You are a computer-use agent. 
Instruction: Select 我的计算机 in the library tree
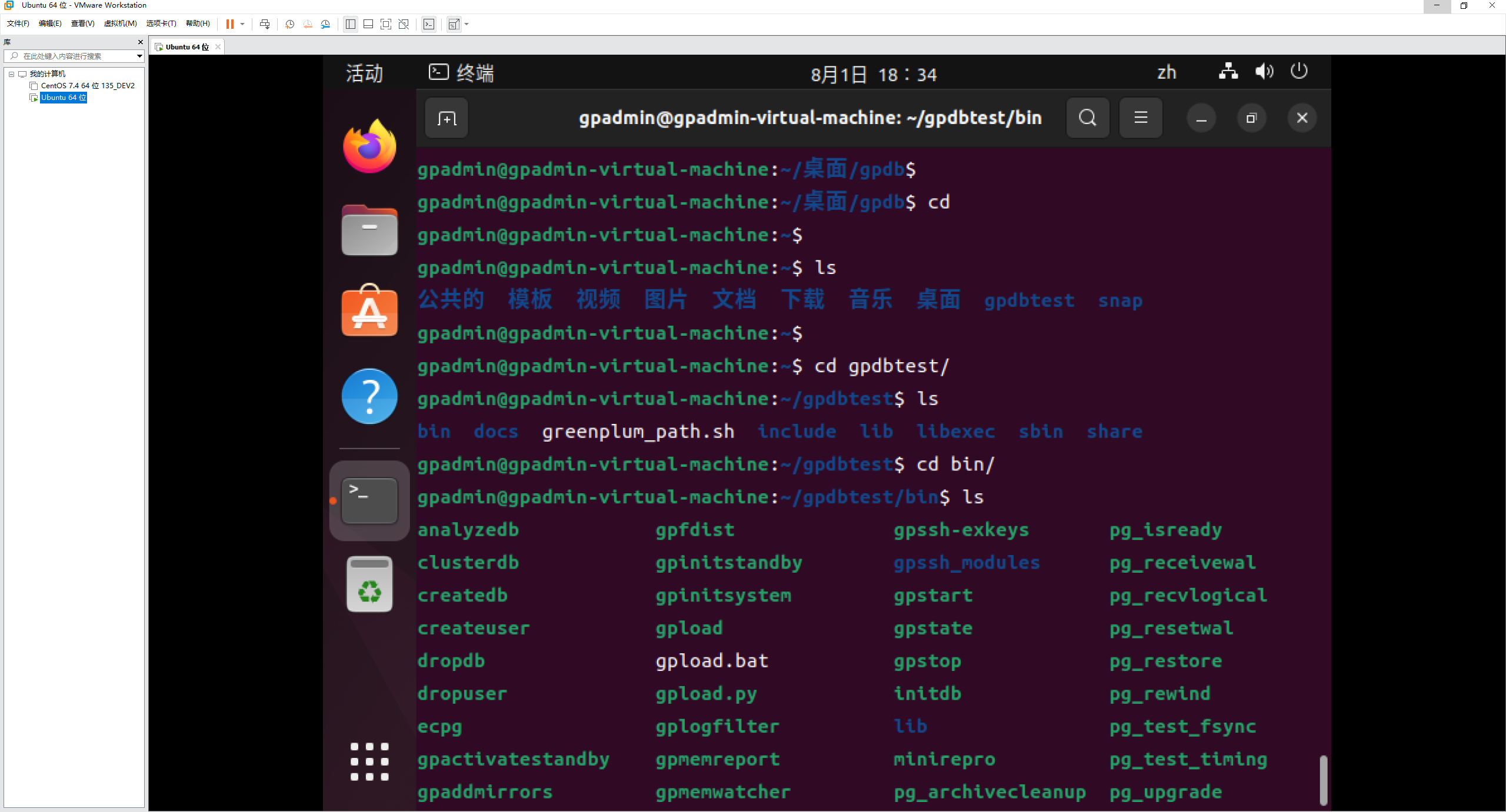click(x=48, y=74)
